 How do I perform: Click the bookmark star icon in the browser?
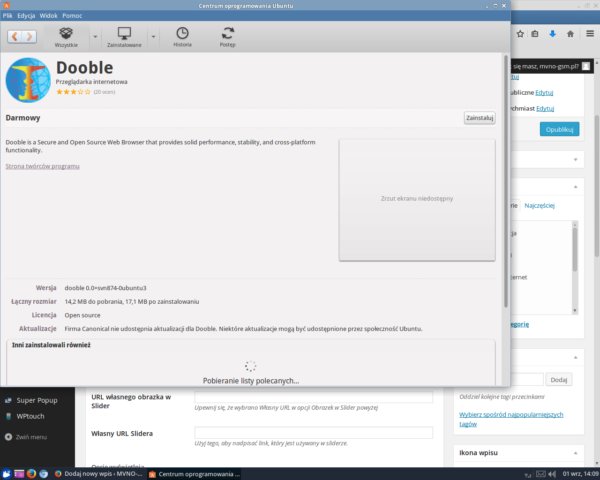pos(520,34)
